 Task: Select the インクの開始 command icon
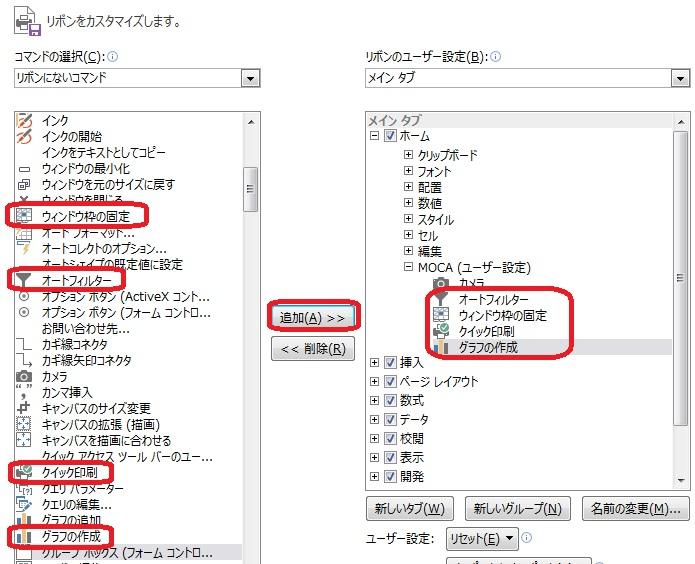click(x=24, y=136)
